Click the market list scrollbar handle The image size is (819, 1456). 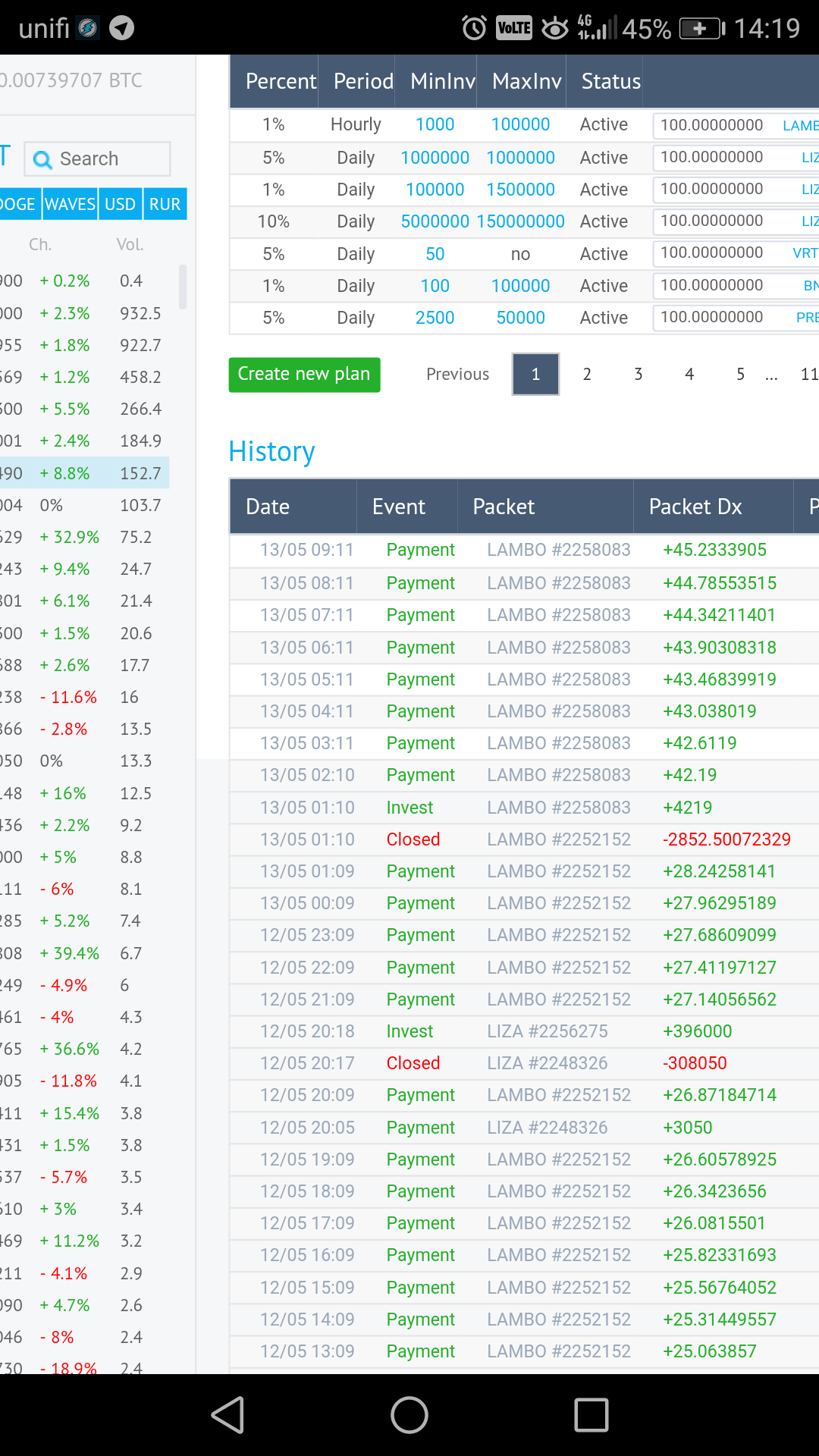tap(183, 287)
